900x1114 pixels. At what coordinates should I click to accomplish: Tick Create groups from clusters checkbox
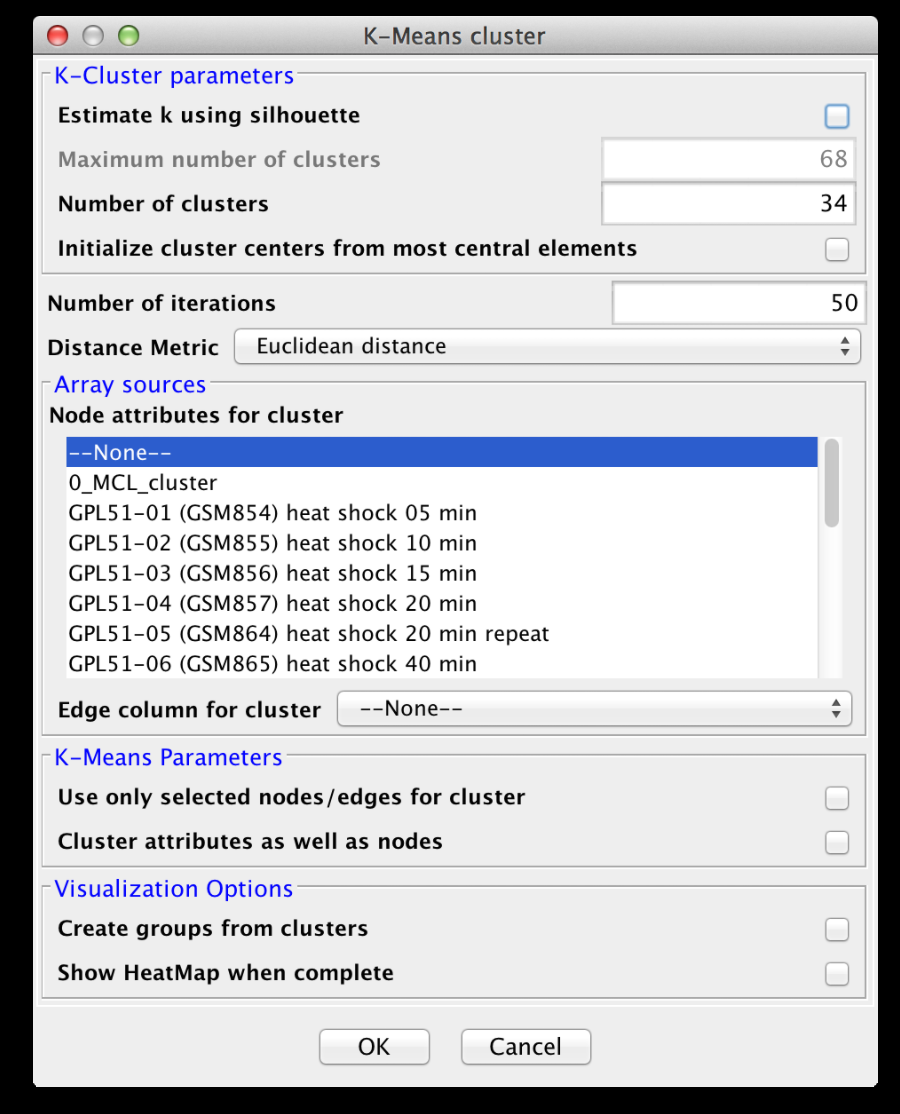837,930
